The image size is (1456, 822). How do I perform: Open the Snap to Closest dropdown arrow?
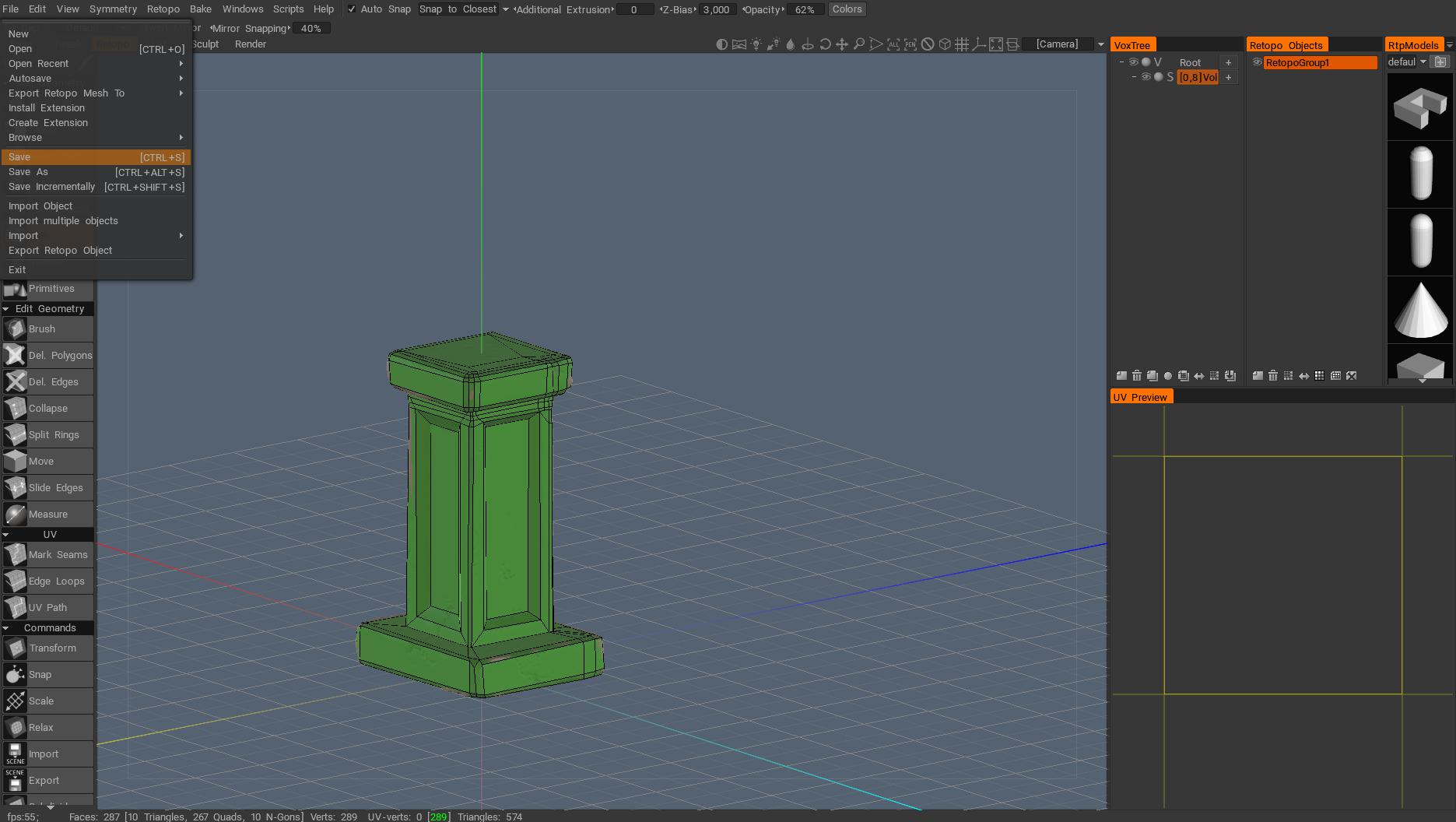coord(505,9)
